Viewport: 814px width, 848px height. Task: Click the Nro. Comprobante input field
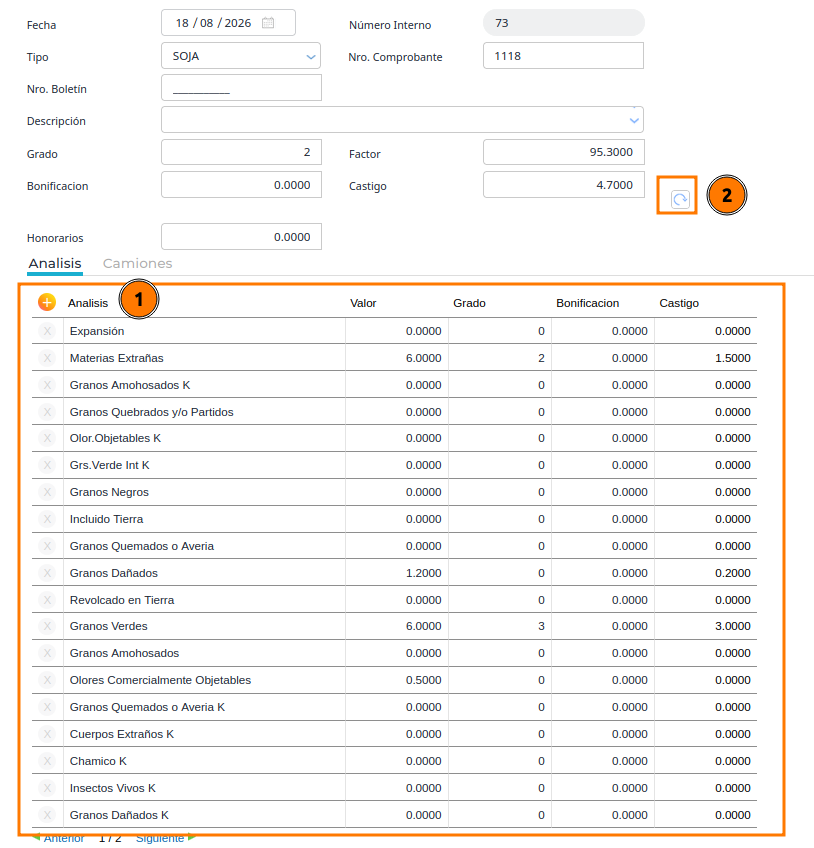tap(563, 56)
